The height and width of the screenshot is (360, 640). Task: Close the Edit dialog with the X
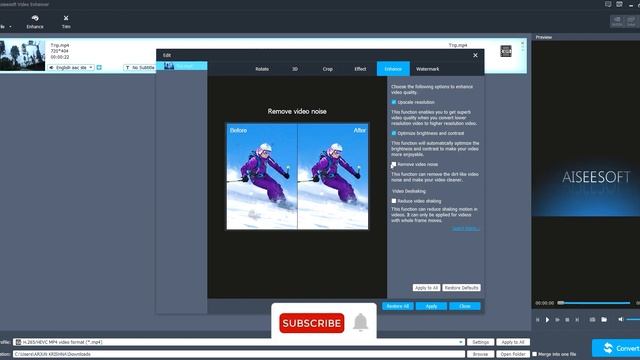[x=475, y=55]
